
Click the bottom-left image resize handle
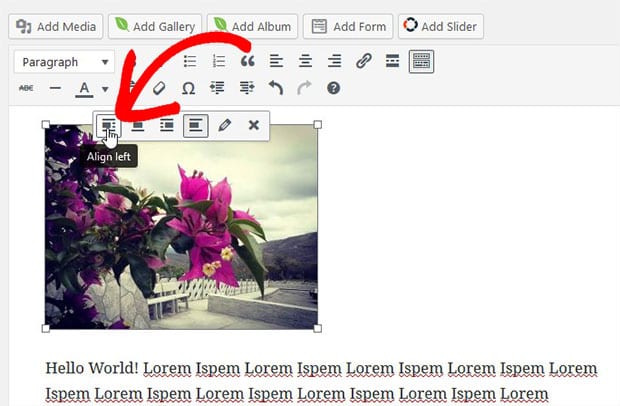(x=45, y=329)
